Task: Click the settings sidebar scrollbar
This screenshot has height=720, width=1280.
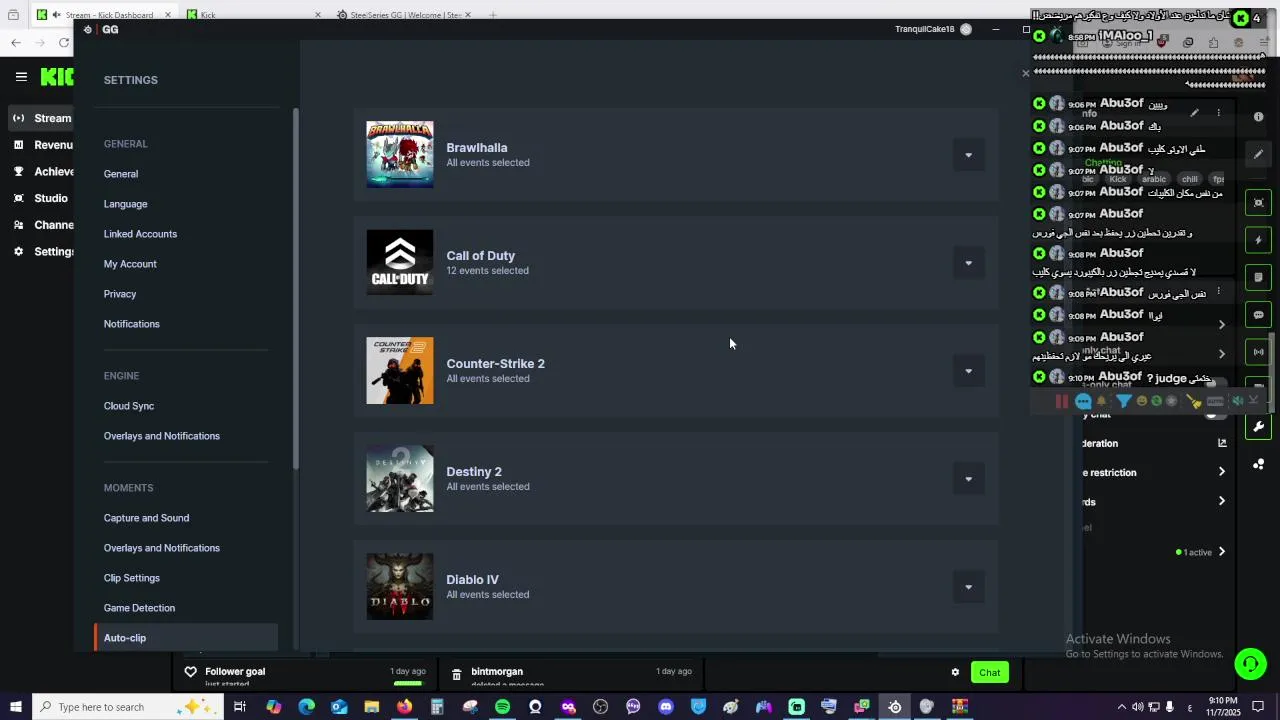Action: coord(295,288)
